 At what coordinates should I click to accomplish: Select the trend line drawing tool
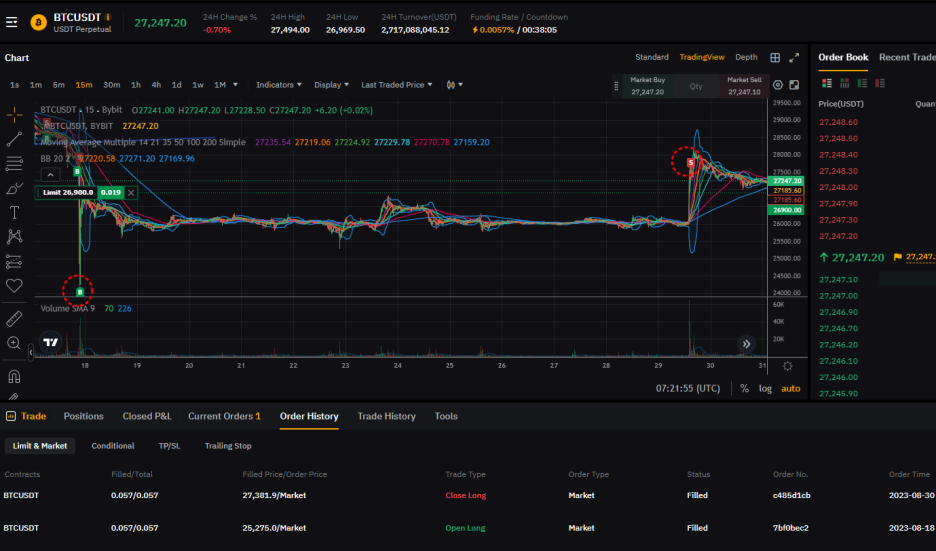tap(14, 139)
